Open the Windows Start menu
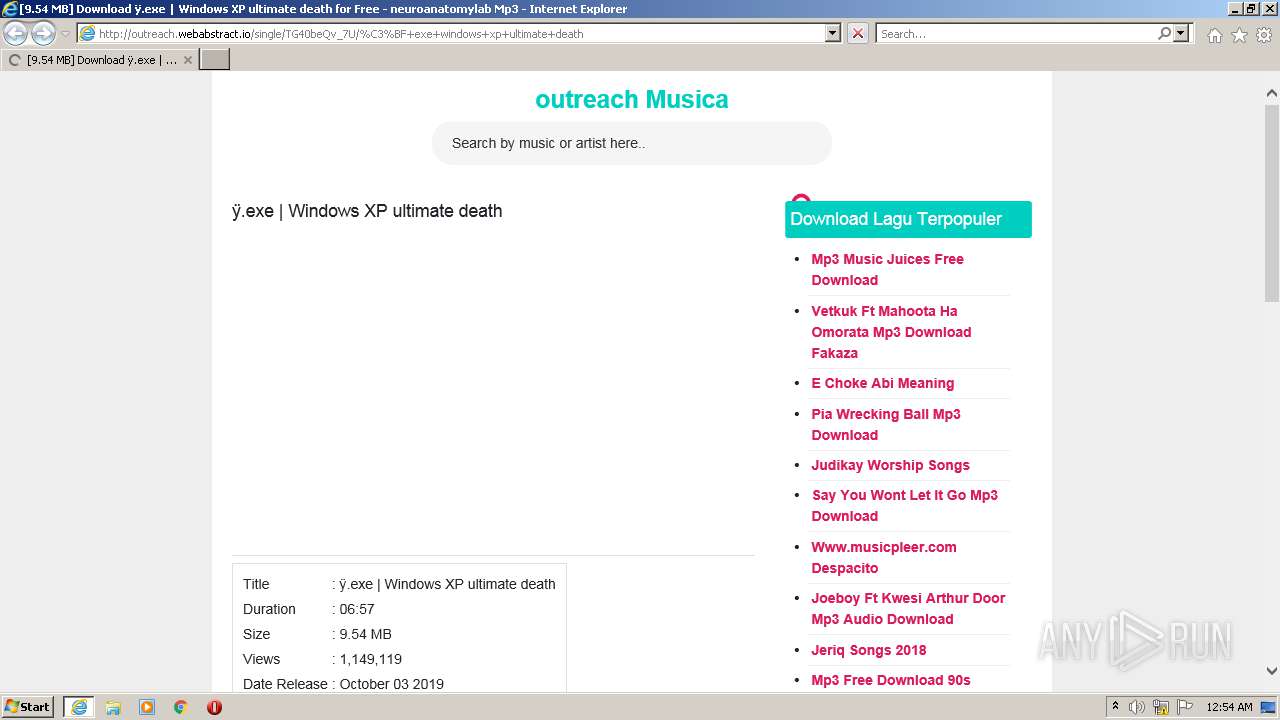 pos(28,707)
